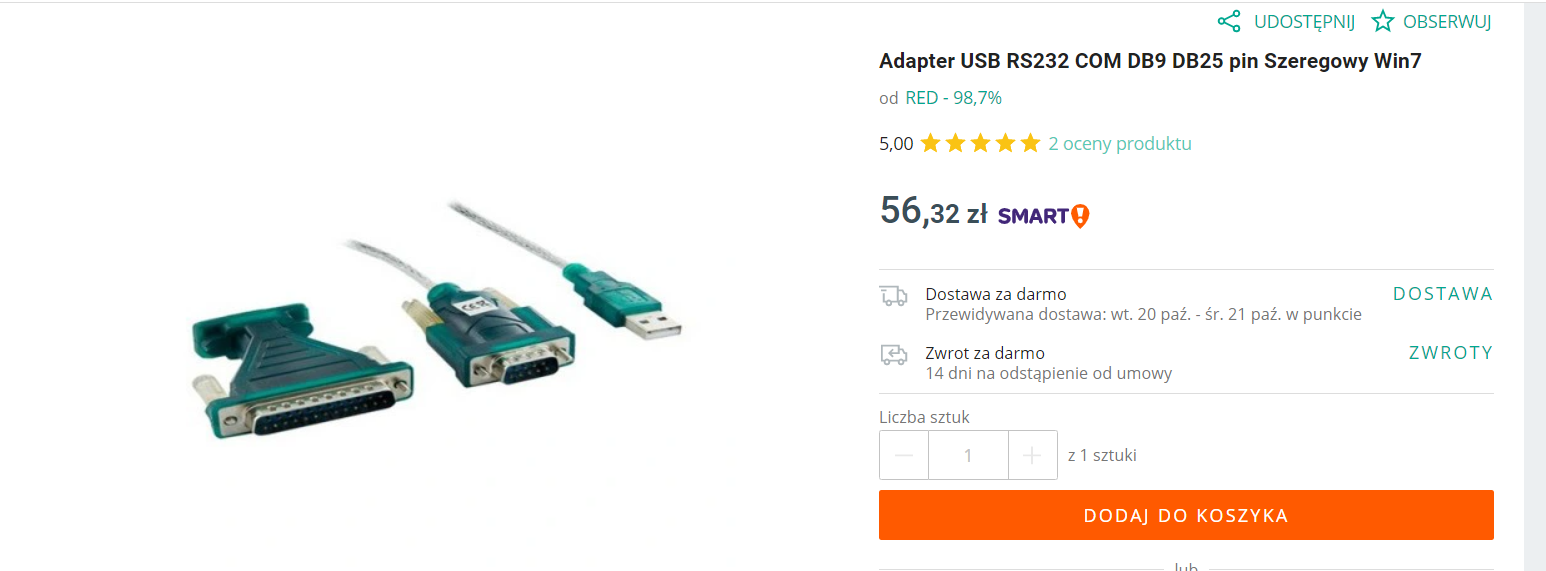Open the DOSTAWA details link

(1442, 294)
